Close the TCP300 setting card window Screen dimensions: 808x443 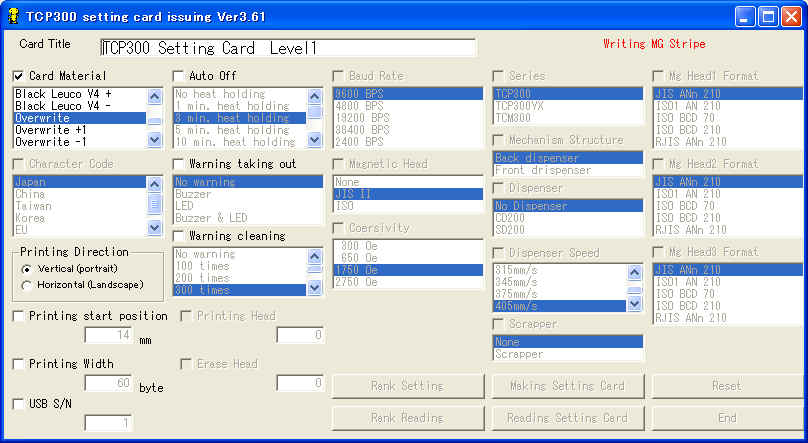point(791,16)
